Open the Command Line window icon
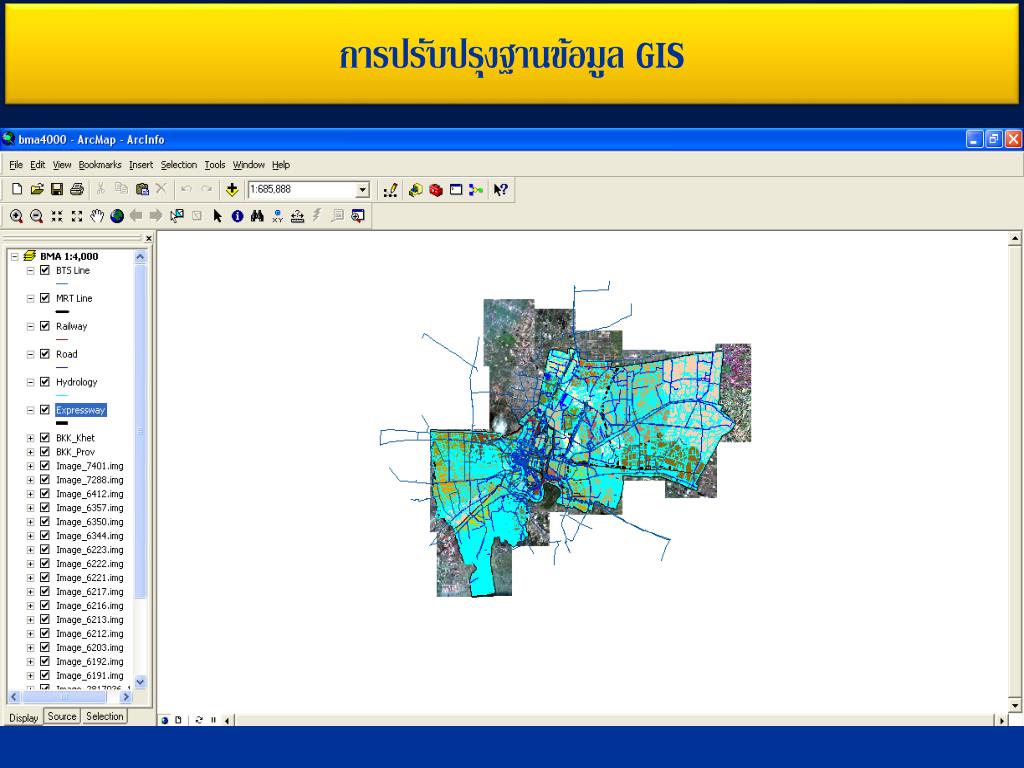1024x768 pixels. click(456, 190)
